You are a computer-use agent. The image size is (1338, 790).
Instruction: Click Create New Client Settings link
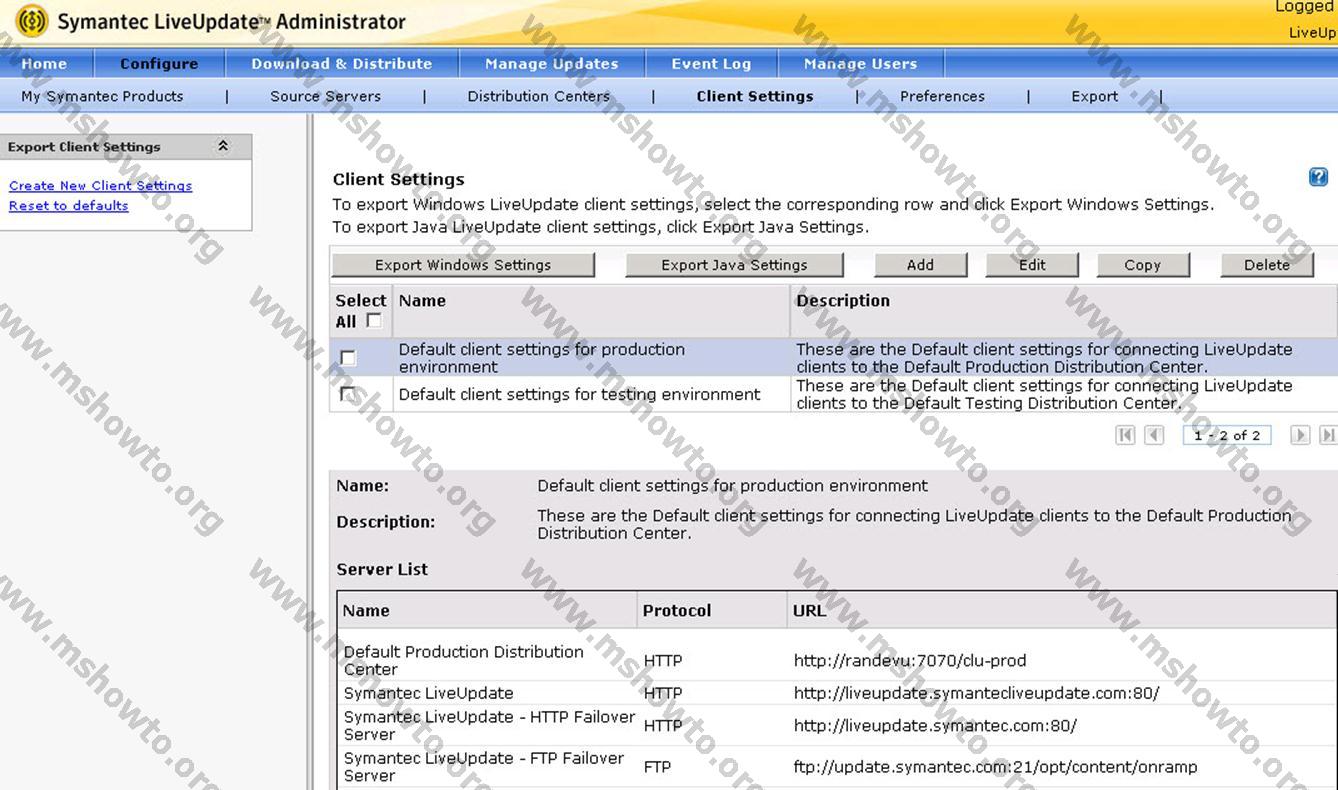point(100,185)
